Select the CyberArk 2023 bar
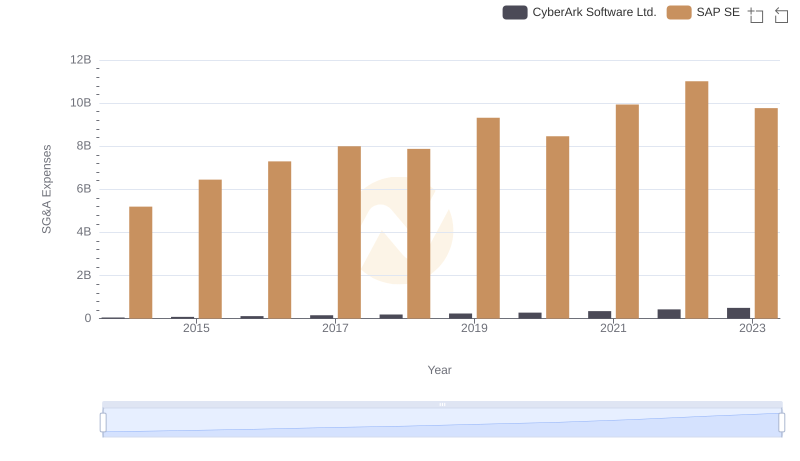 pyautogui.click(x=739, y=313)
